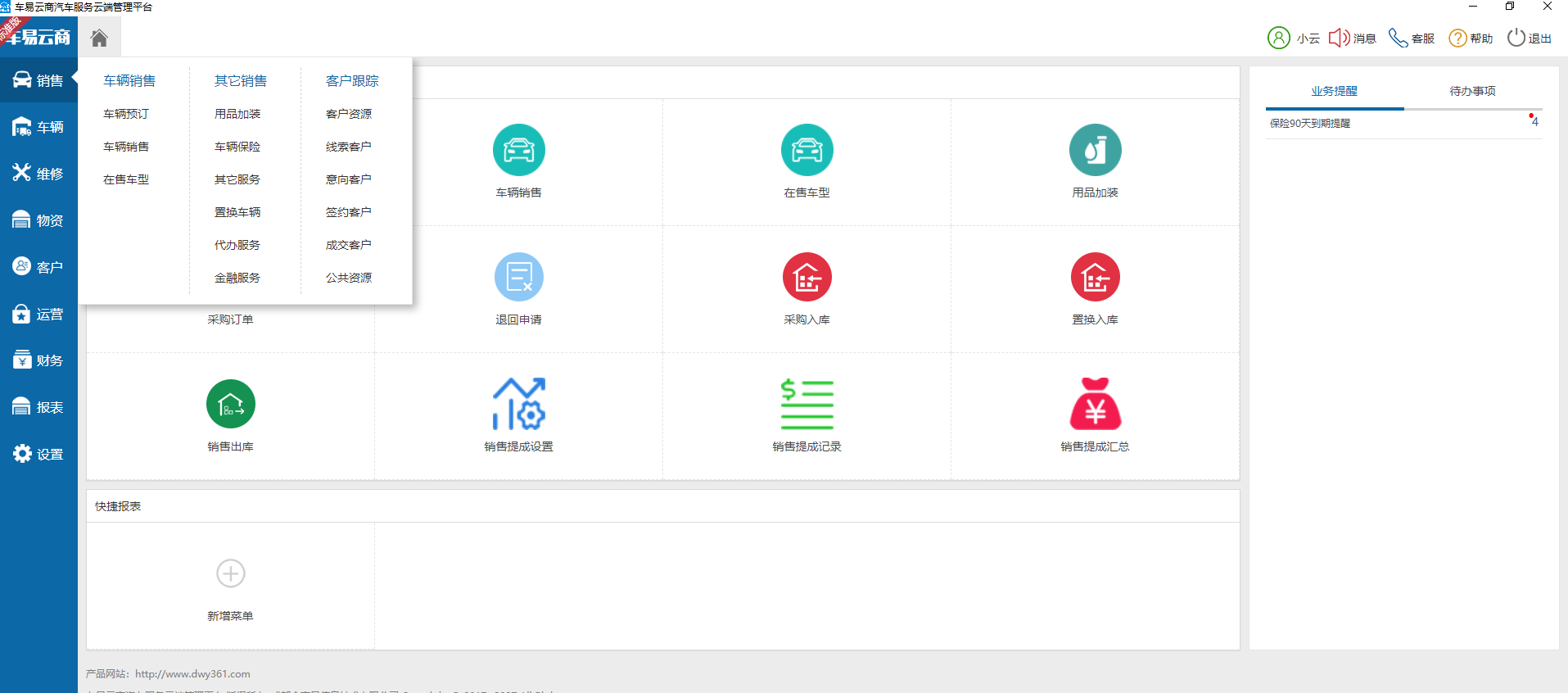The width and height of the screenshot is (1568, 693).
Task: Select 置换车辆 menu item
Action: point(237,212)
